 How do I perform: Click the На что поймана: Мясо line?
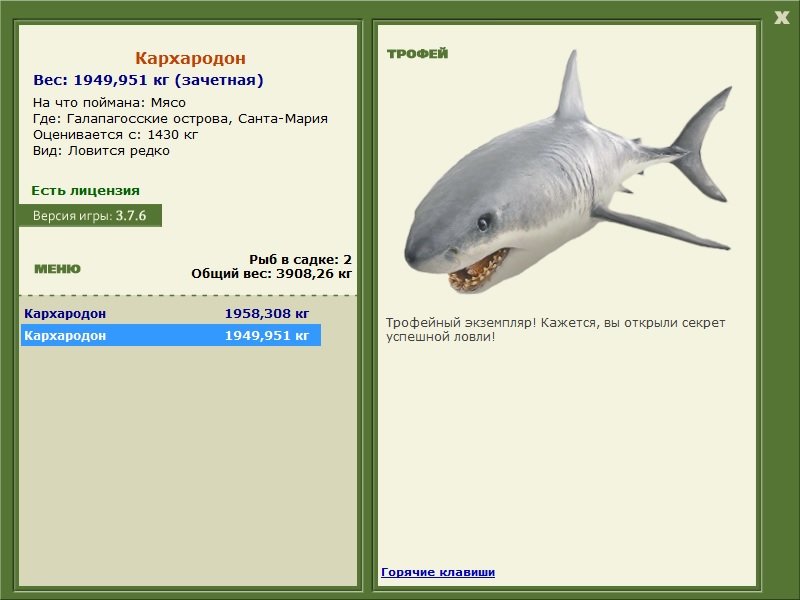[109, 103]
